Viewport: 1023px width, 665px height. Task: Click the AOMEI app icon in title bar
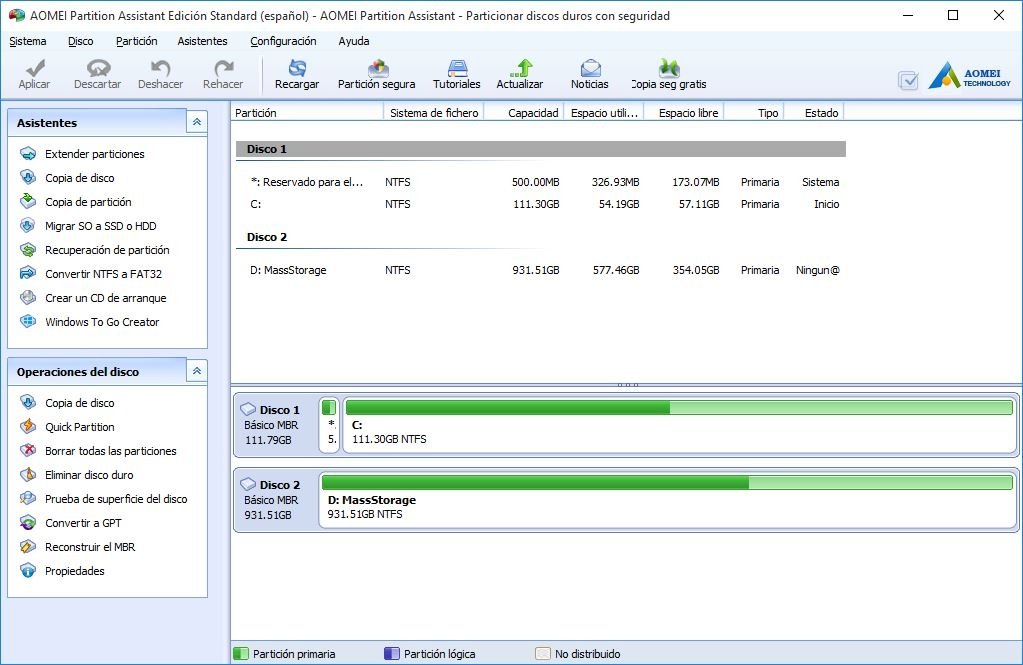click(16, 15)
